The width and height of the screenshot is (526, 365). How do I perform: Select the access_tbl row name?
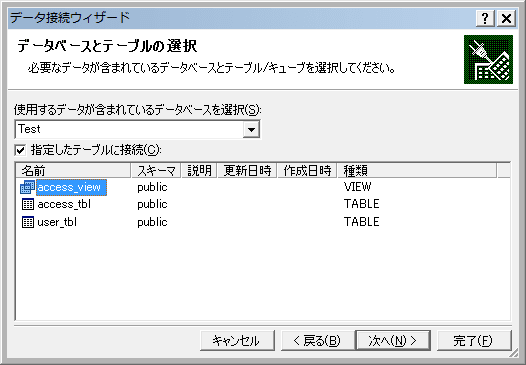64,204
